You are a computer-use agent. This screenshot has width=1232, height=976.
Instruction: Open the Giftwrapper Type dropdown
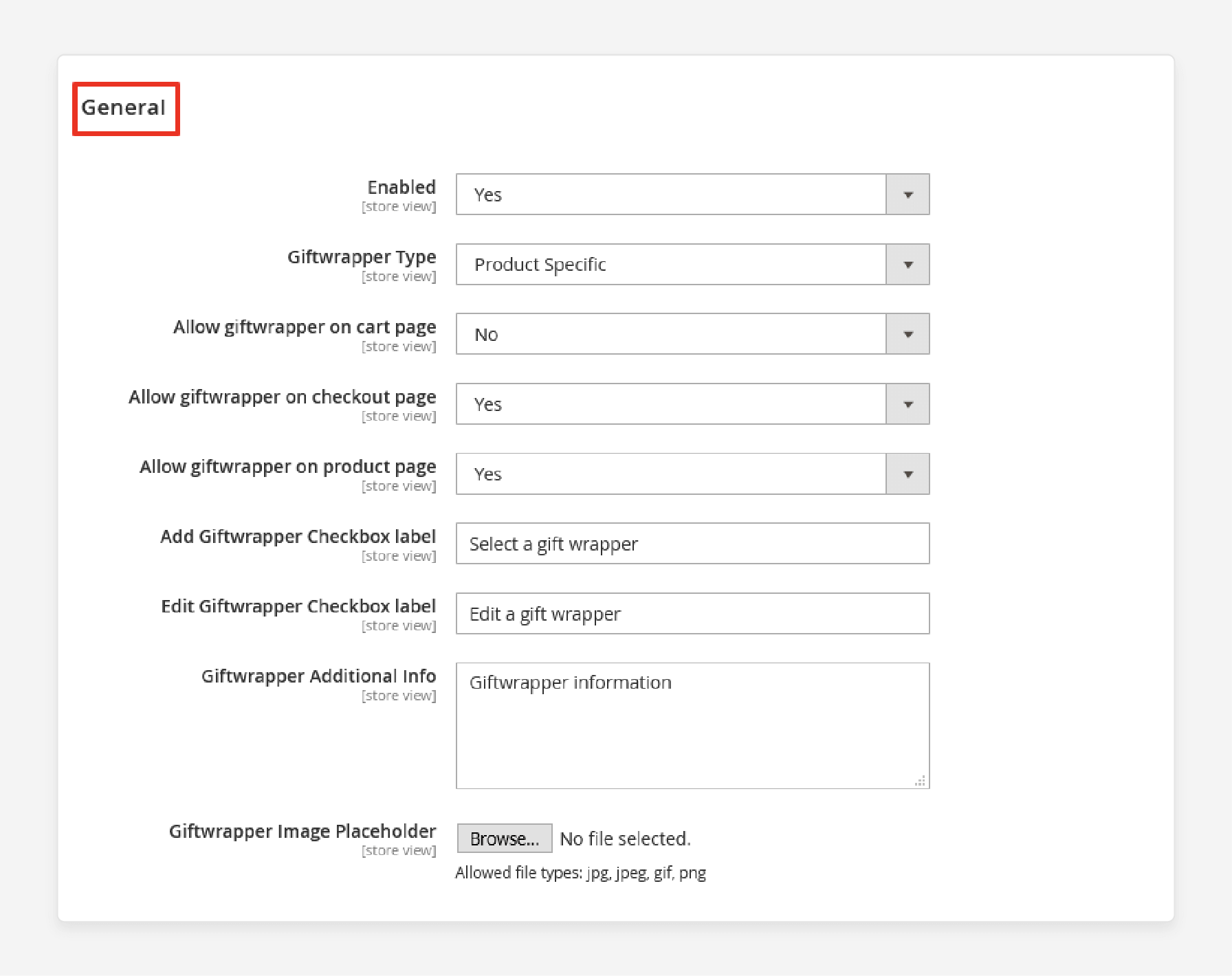[692, 265]
